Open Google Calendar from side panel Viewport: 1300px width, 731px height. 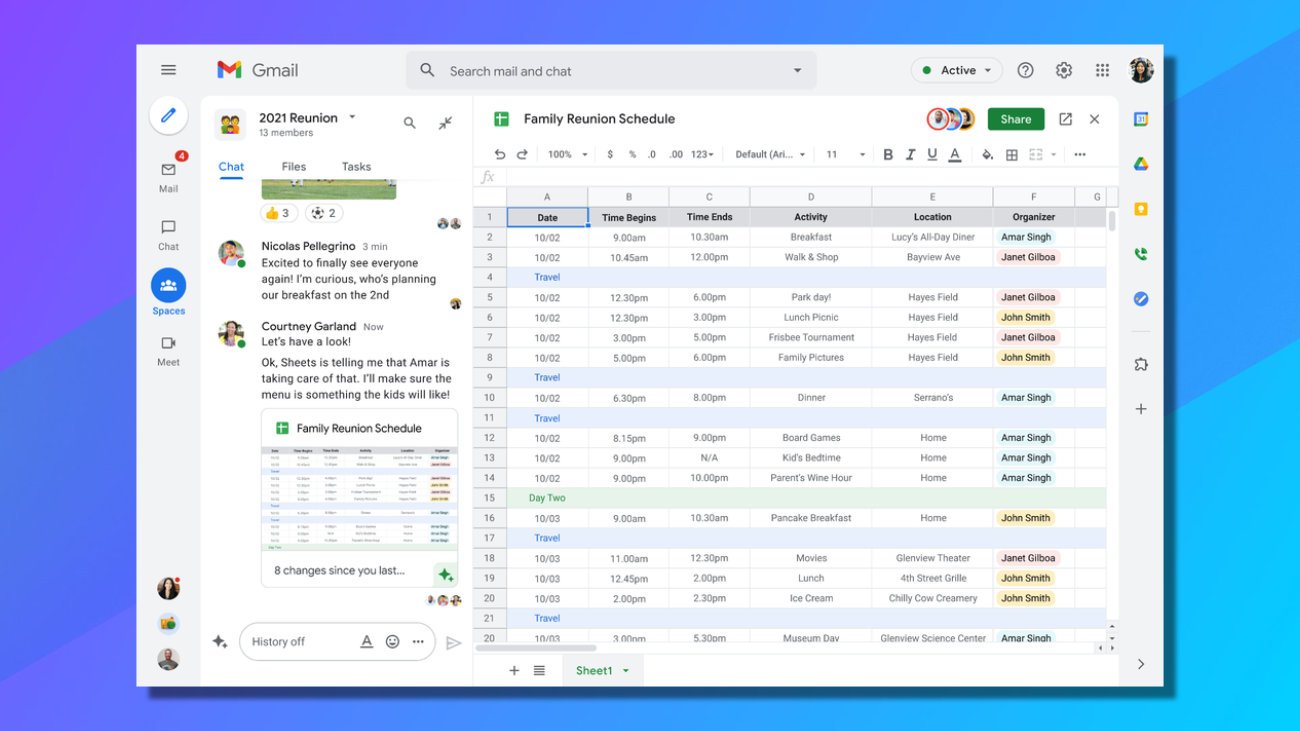point(1141,119)
